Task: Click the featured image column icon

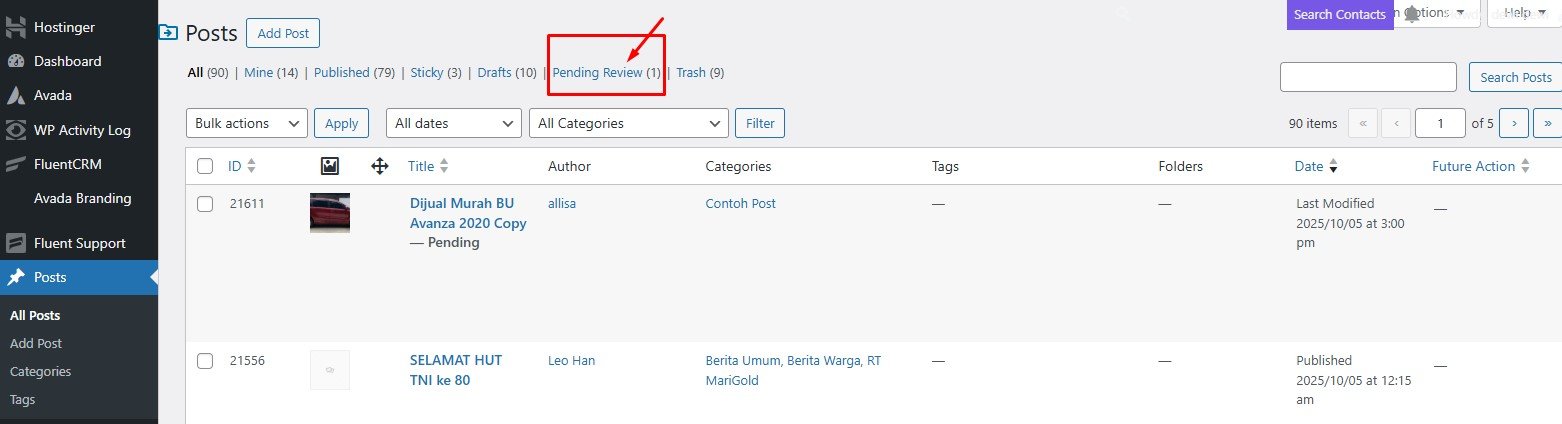Action: point(330,166)
